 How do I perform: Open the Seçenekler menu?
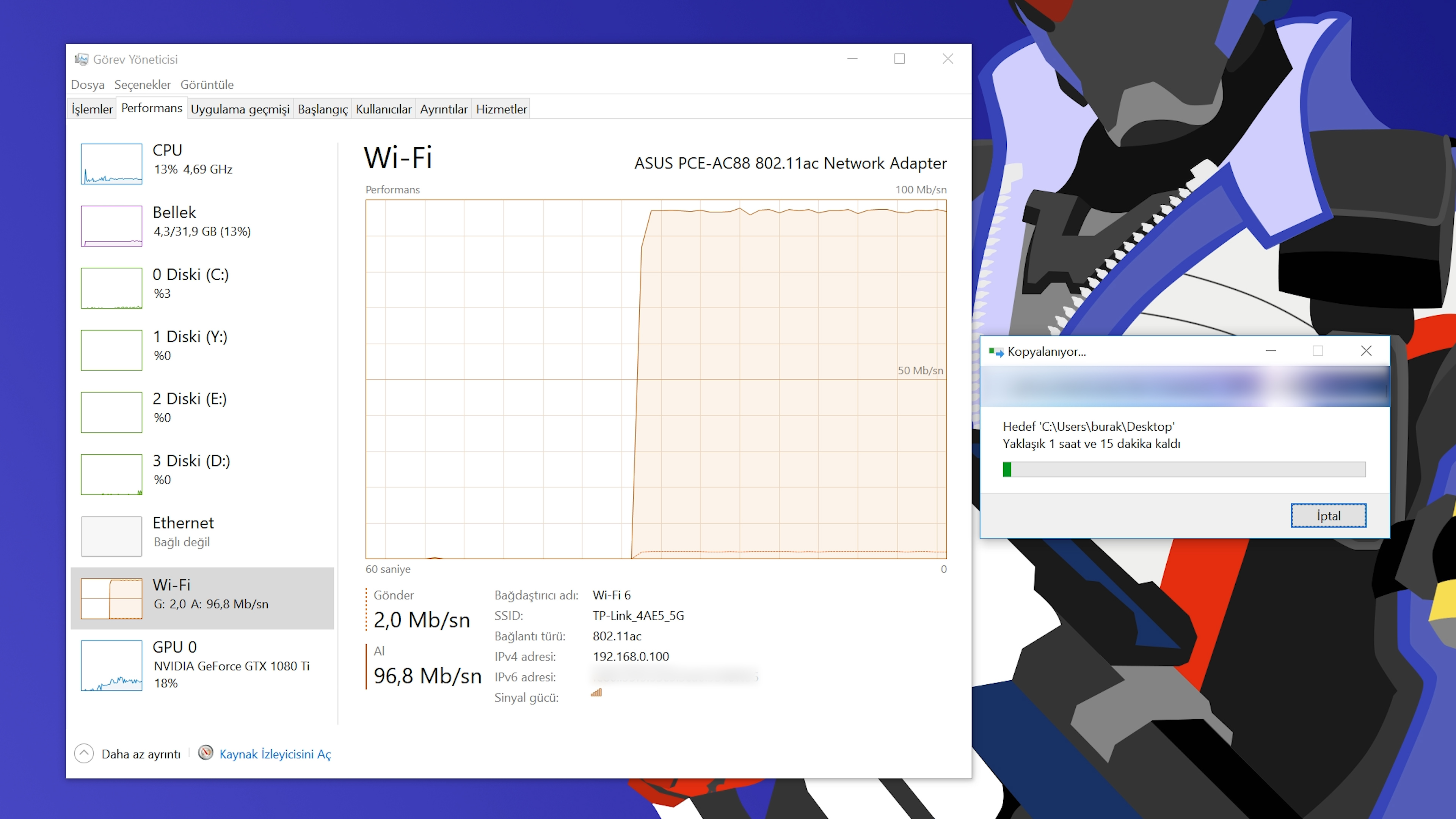click(143, 85)
